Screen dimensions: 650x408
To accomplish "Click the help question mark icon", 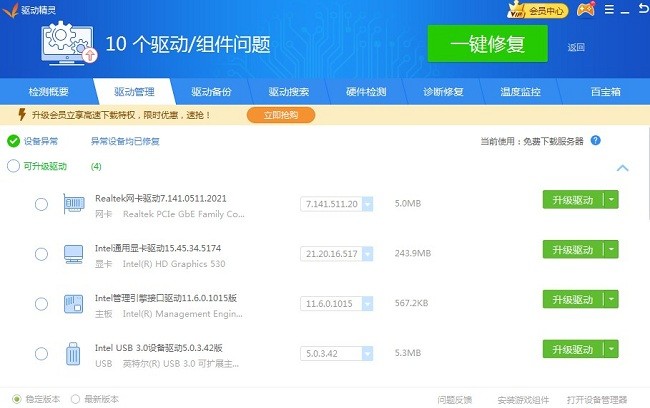I will point(596,141).
